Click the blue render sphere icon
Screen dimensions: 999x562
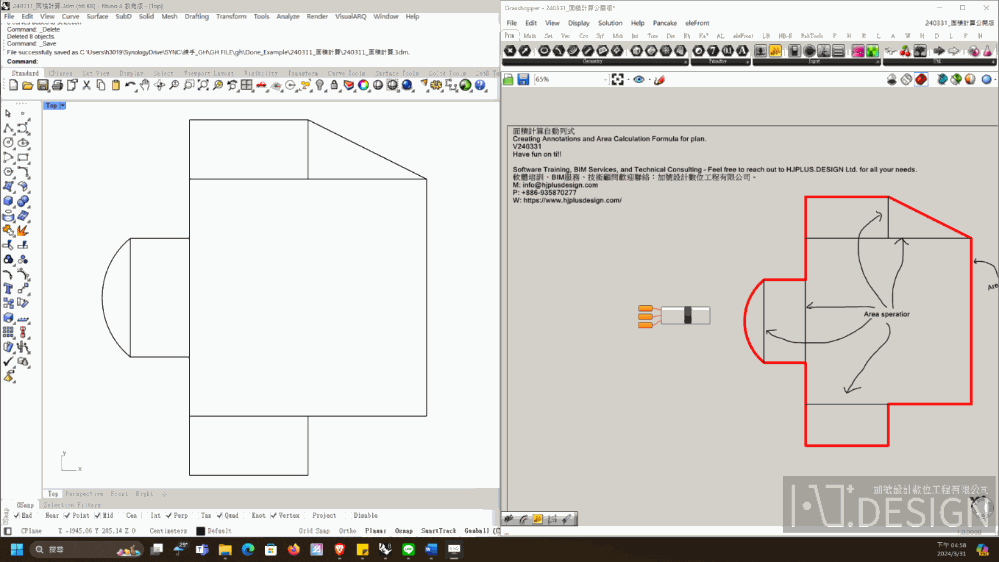pyautogui.click(x=406, y=85)
